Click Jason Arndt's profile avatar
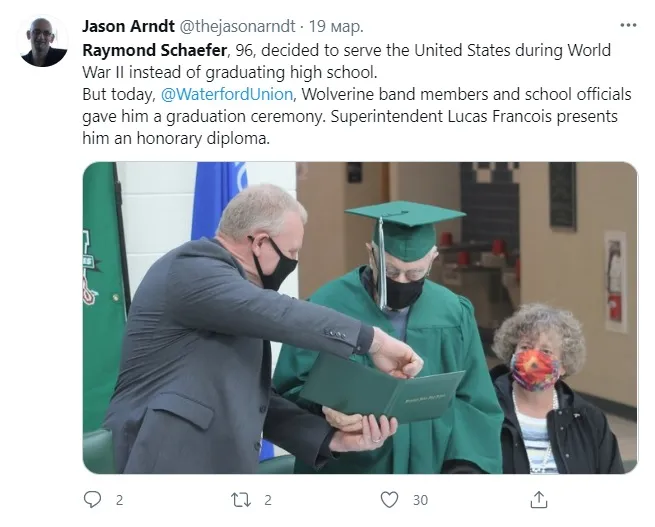Viewport: 655px width, 527px height. [x=43, y=42]
